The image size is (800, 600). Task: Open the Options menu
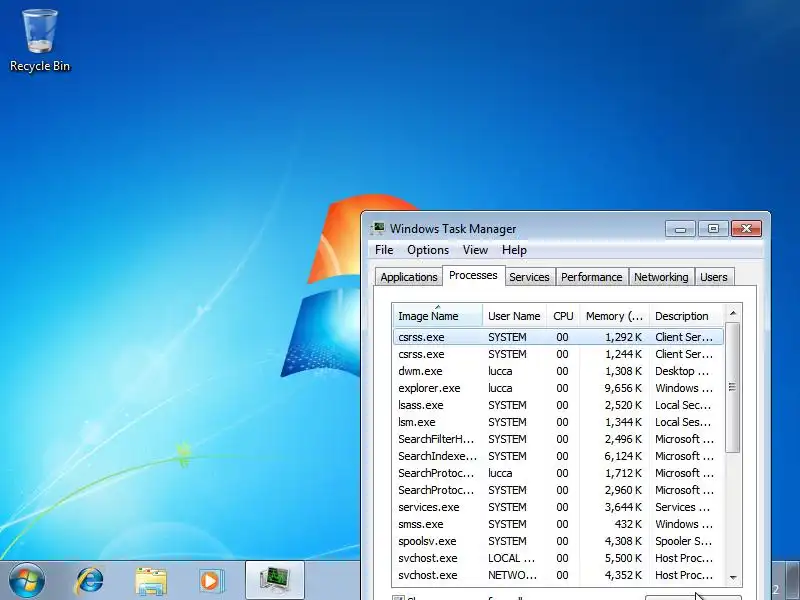pos(428,250)
